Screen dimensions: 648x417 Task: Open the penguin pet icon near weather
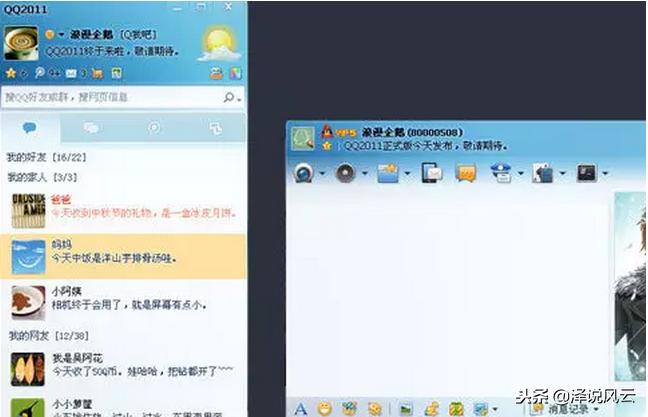coord(216,74)
